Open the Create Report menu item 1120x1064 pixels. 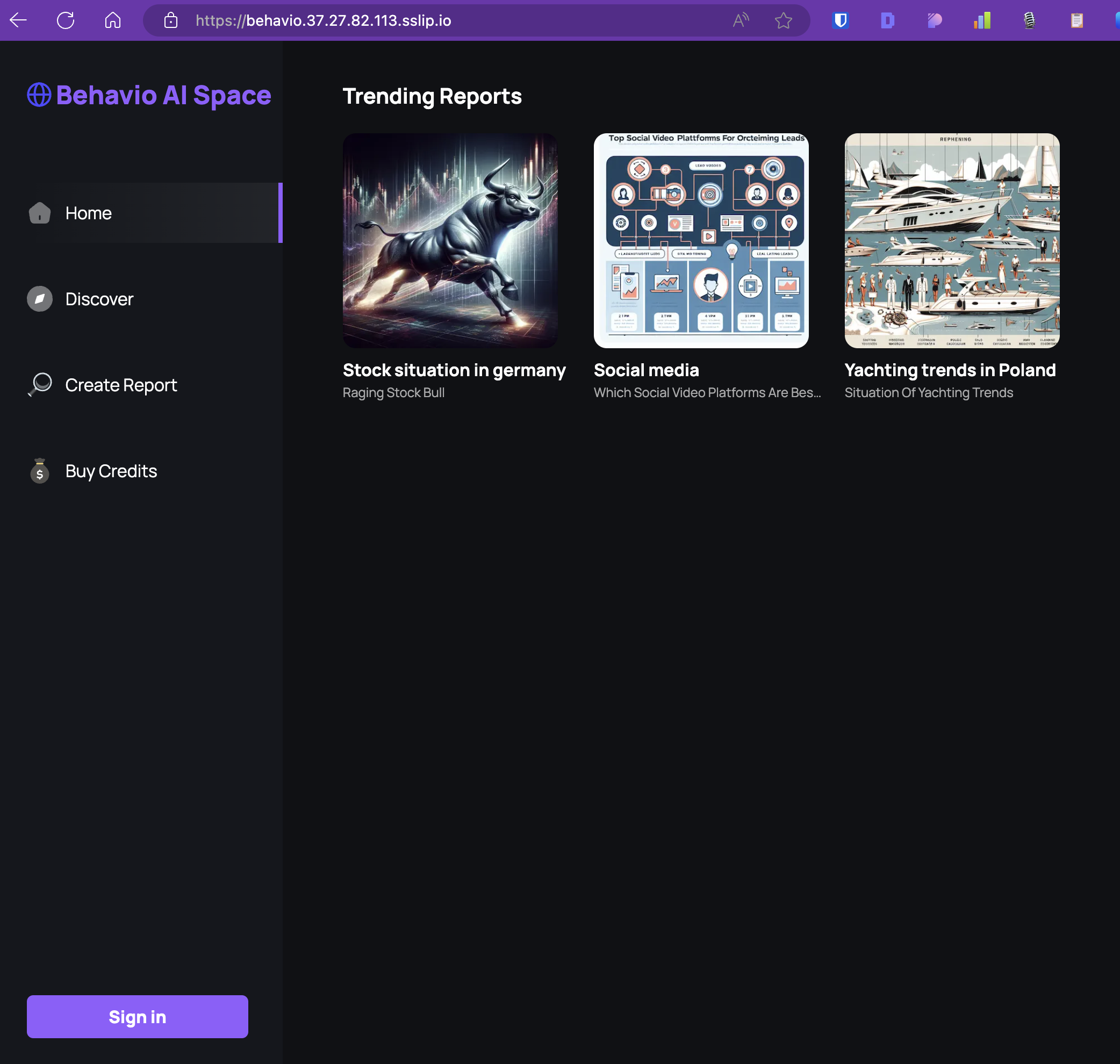tap(121, 385)
